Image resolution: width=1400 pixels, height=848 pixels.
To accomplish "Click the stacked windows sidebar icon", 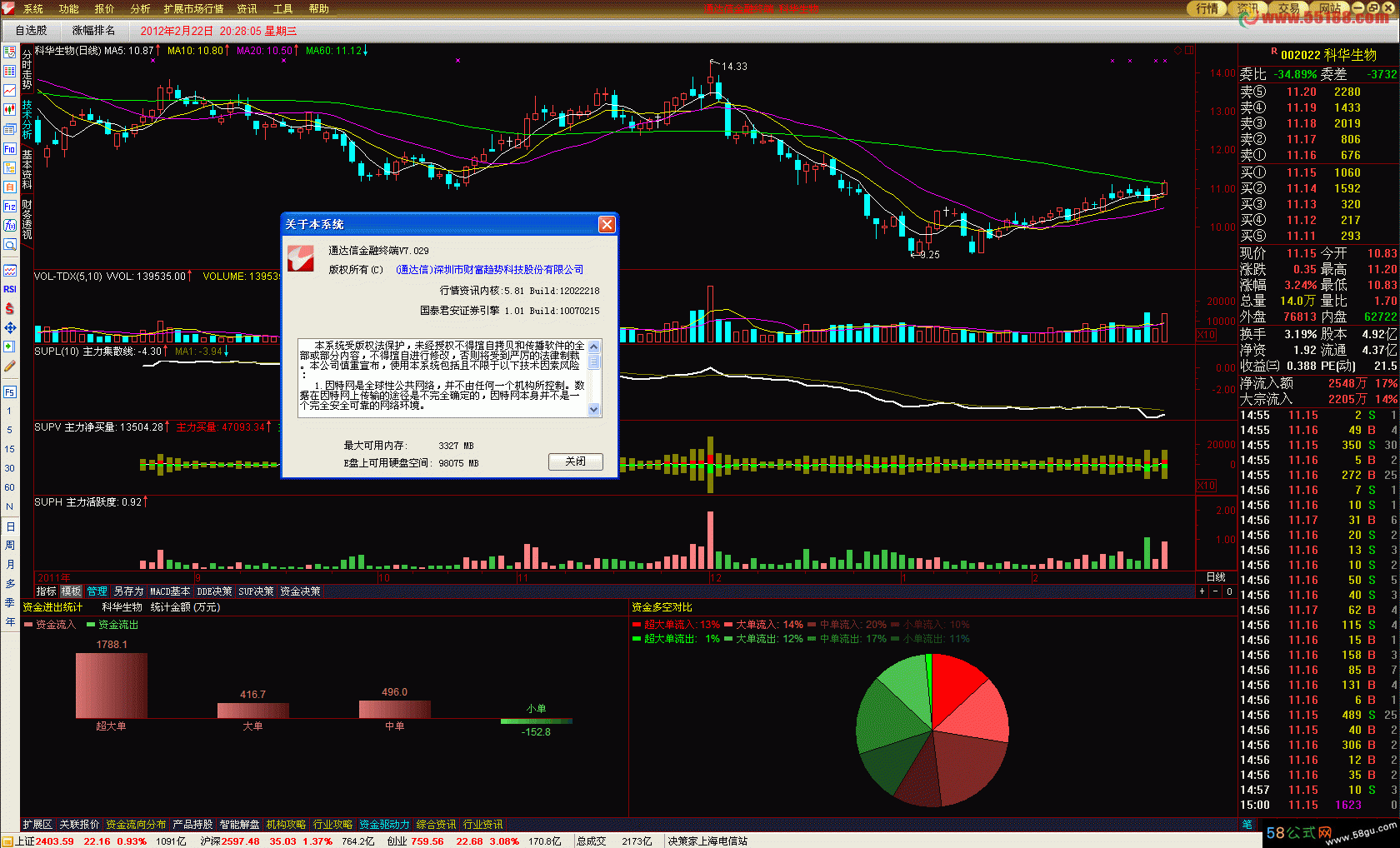I will (x=10, y=128).
